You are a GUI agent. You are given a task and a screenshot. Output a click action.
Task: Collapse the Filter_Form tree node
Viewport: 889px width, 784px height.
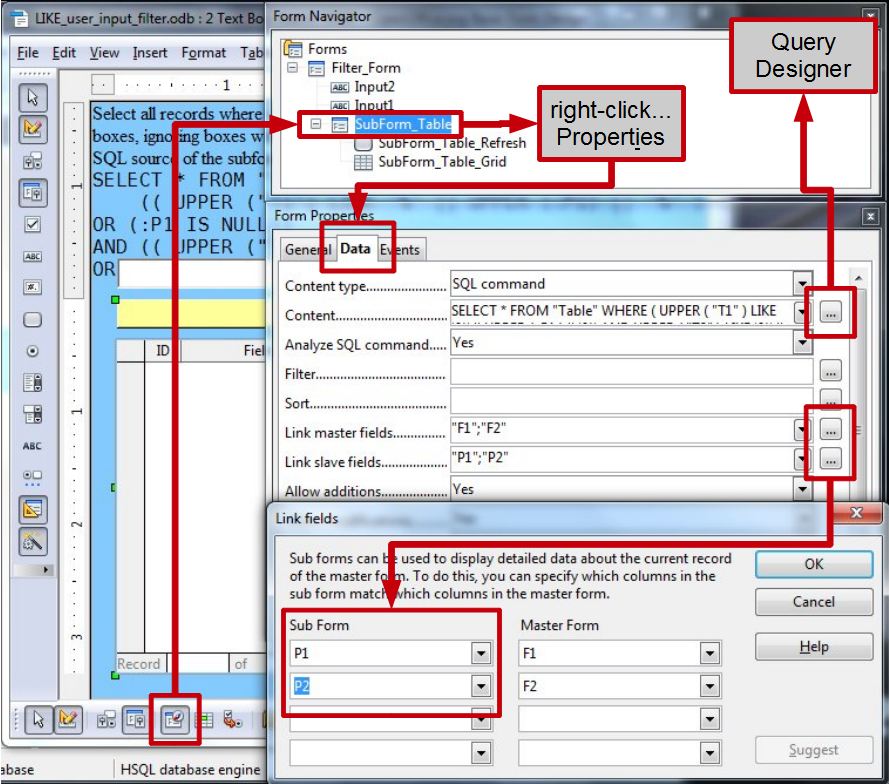tap(293, 69)
